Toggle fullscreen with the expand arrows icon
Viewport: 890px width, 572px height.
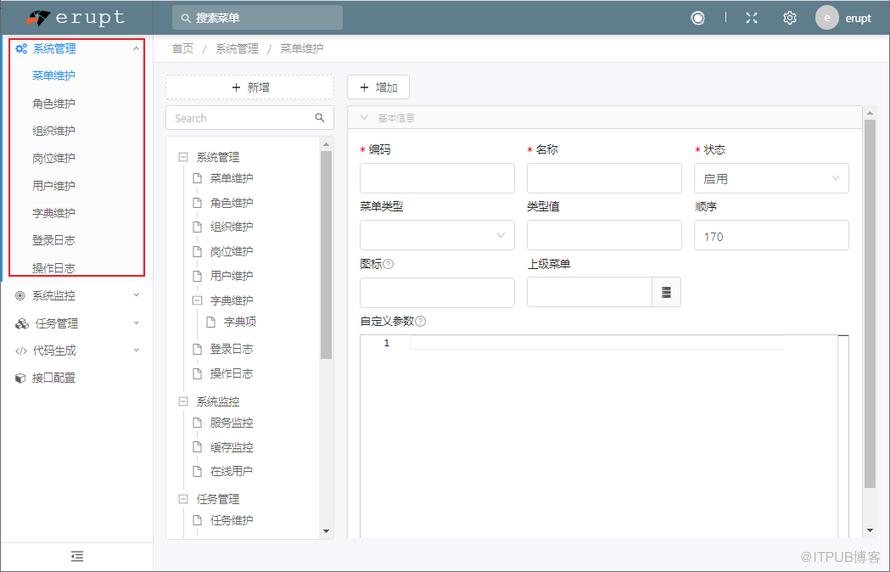click(752, 18)
